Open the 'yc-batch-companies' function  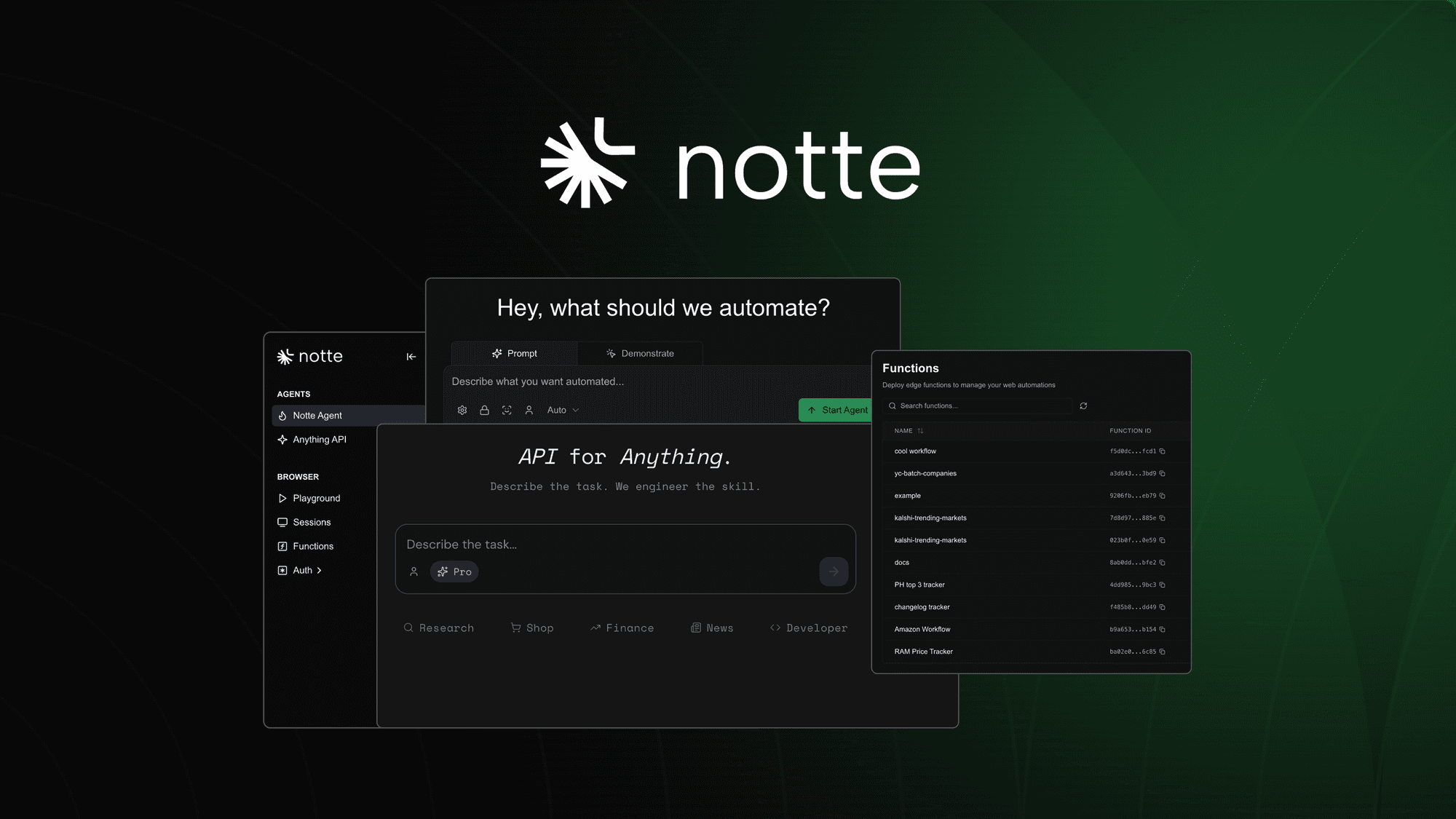[x=925, y=474]
